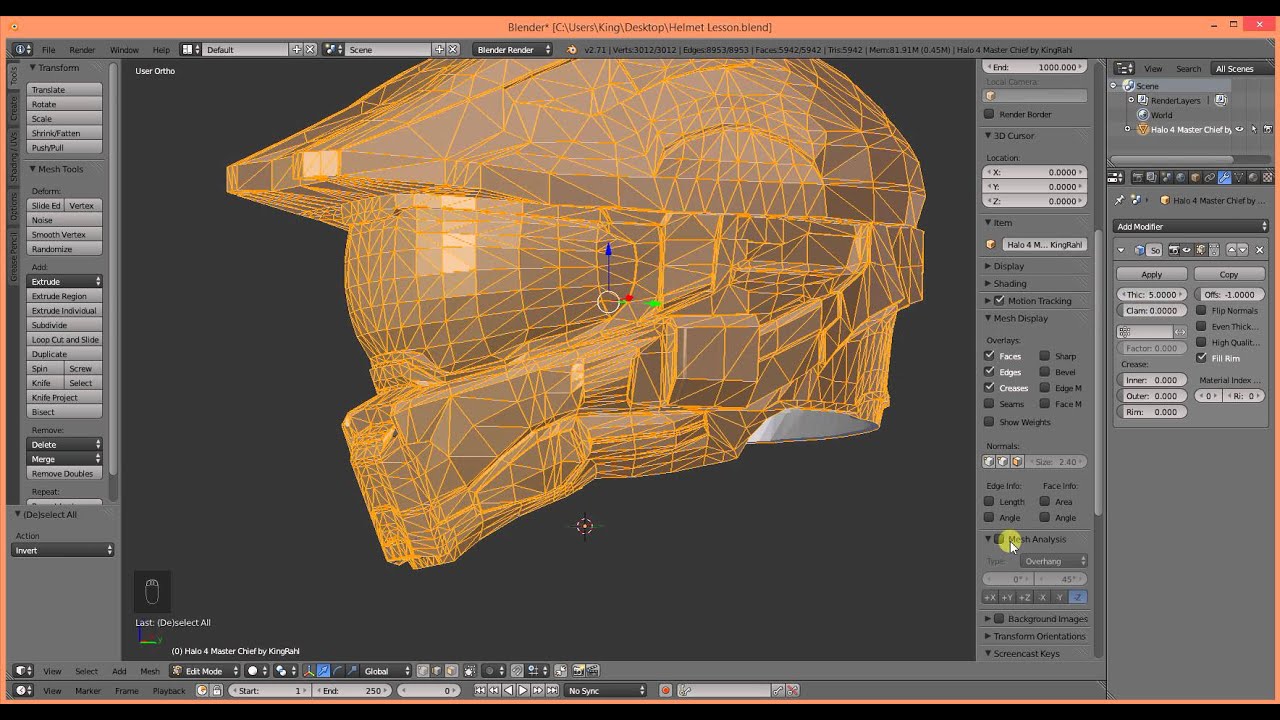Viewport: 1280px width, 720px height.
Task: Move the modifier up in stack
Action: tap(1231, 250)
